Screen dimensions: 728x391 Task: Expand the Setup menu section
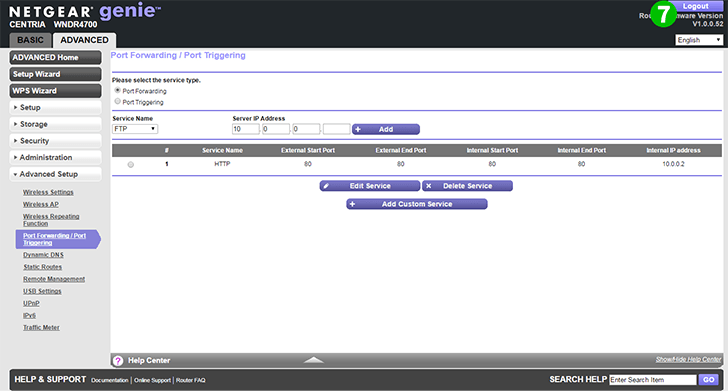[55, 107]
